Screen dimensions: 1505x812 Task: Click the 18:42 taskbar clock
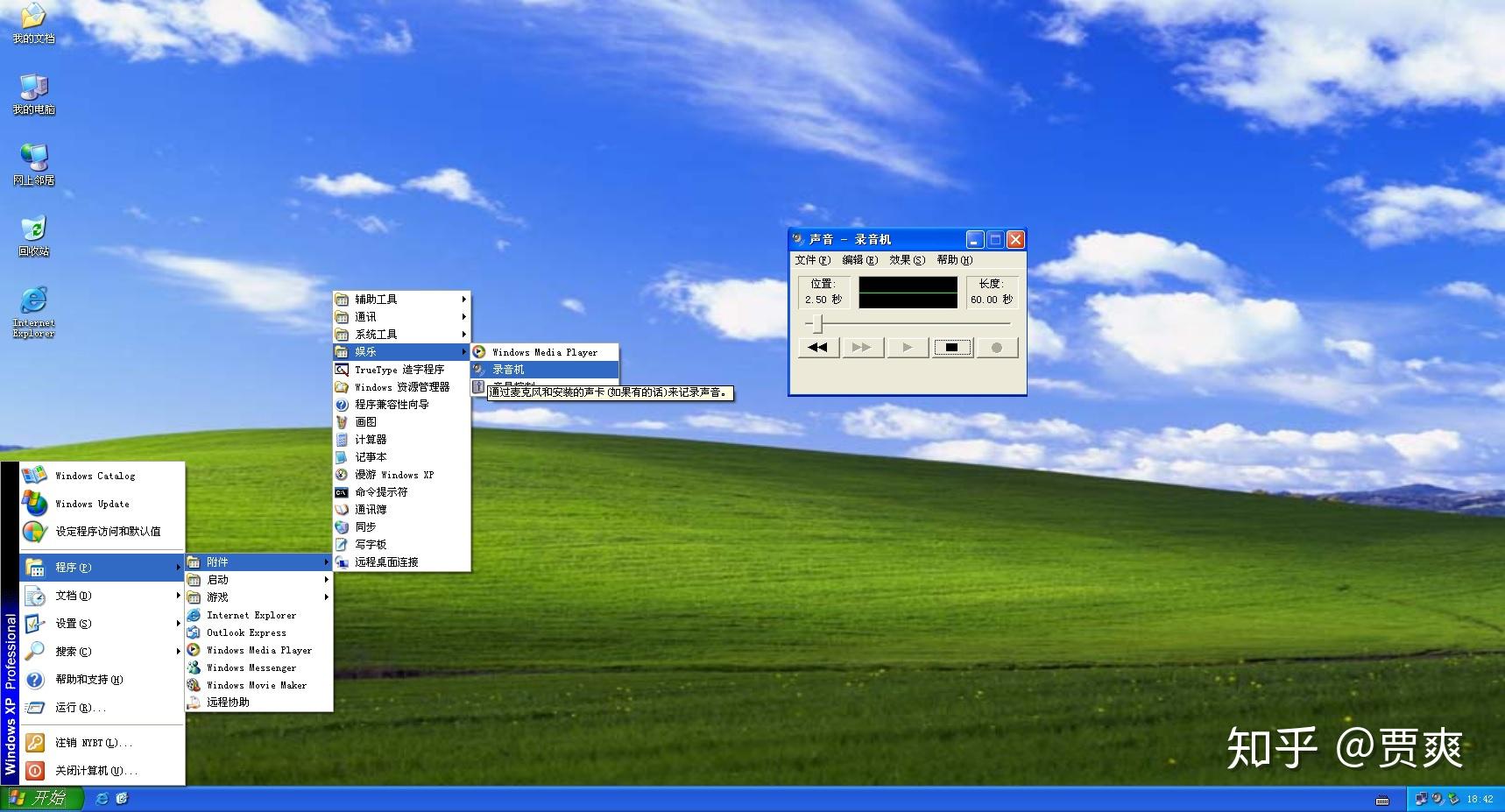1480,799
